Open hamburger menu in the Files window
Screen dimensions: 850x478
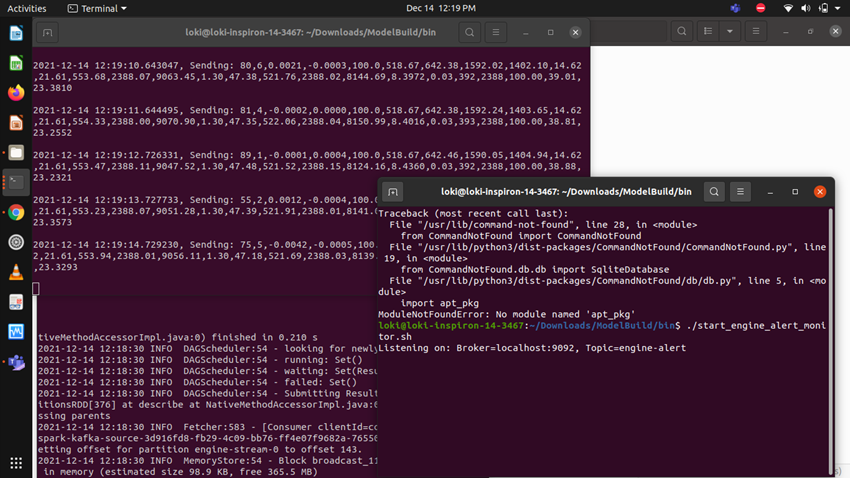(756, 31)
